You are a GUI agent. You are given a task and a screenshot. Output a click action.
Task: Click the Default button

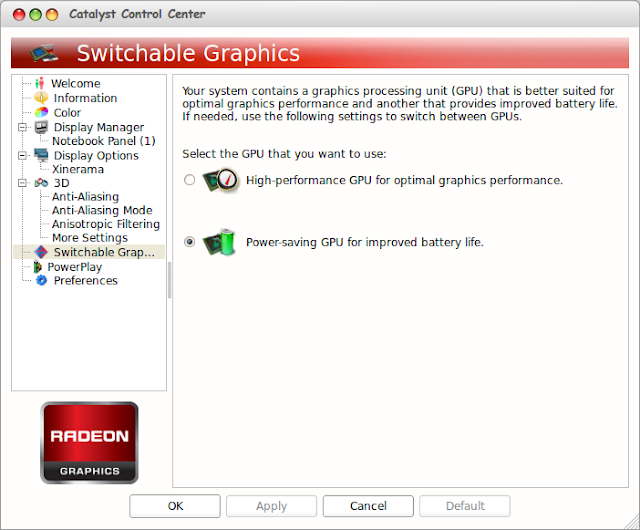(465, 506)
